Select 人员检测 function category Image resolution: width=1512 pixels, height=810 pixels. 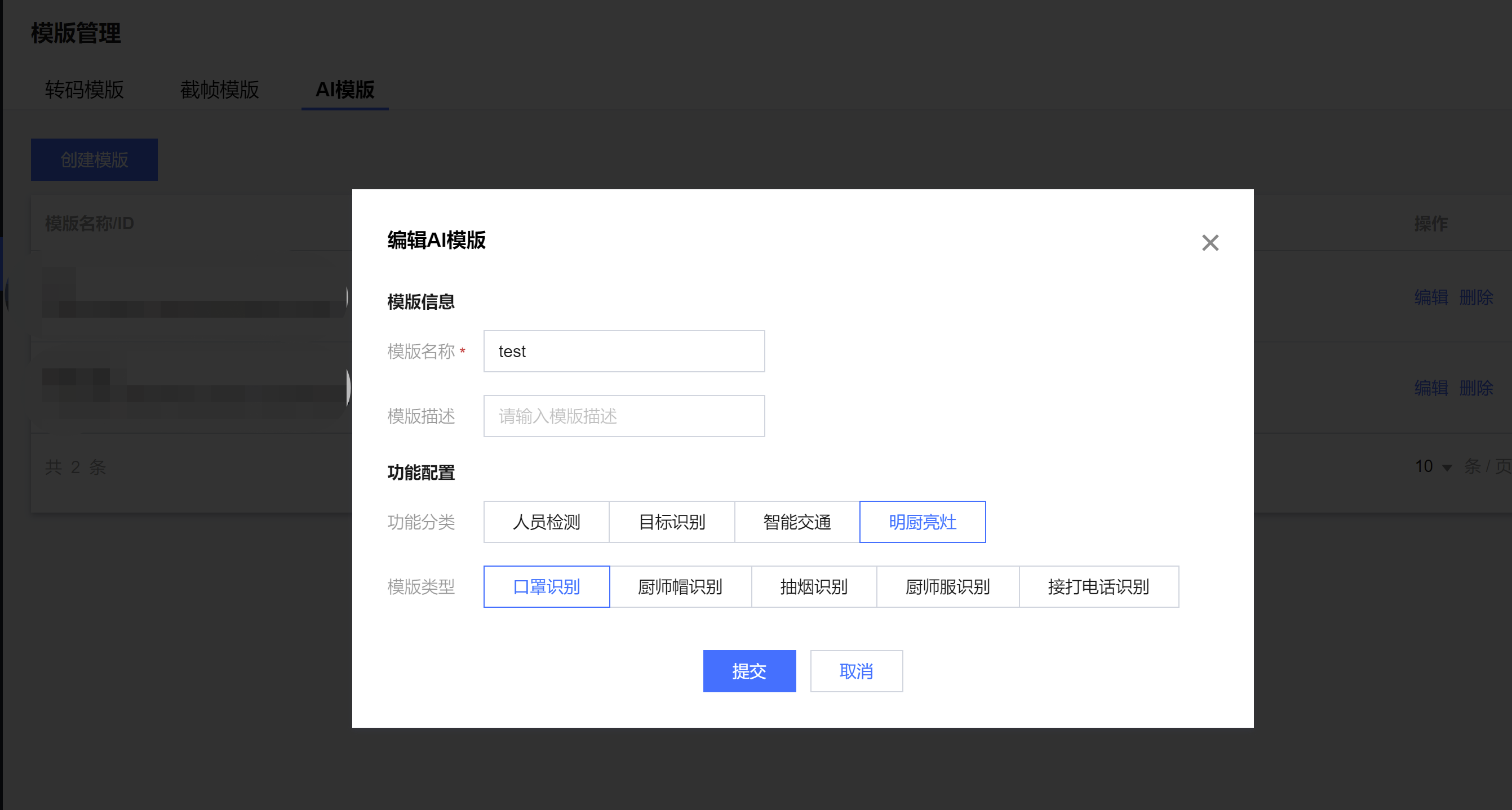546,522
